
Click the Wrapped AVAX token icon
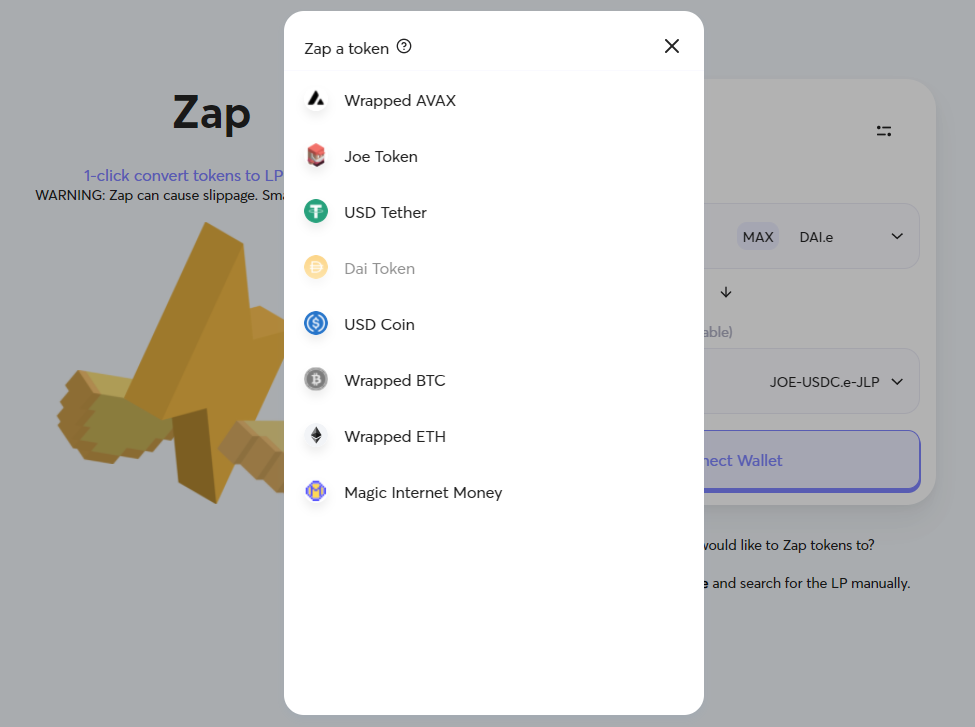[316, 100]
